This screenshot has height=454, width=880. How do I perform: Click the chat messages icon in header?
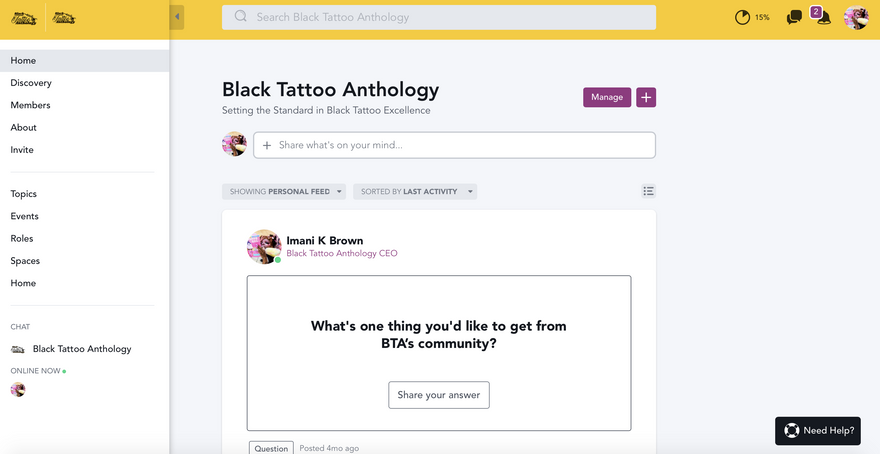(x=794, y=17)
